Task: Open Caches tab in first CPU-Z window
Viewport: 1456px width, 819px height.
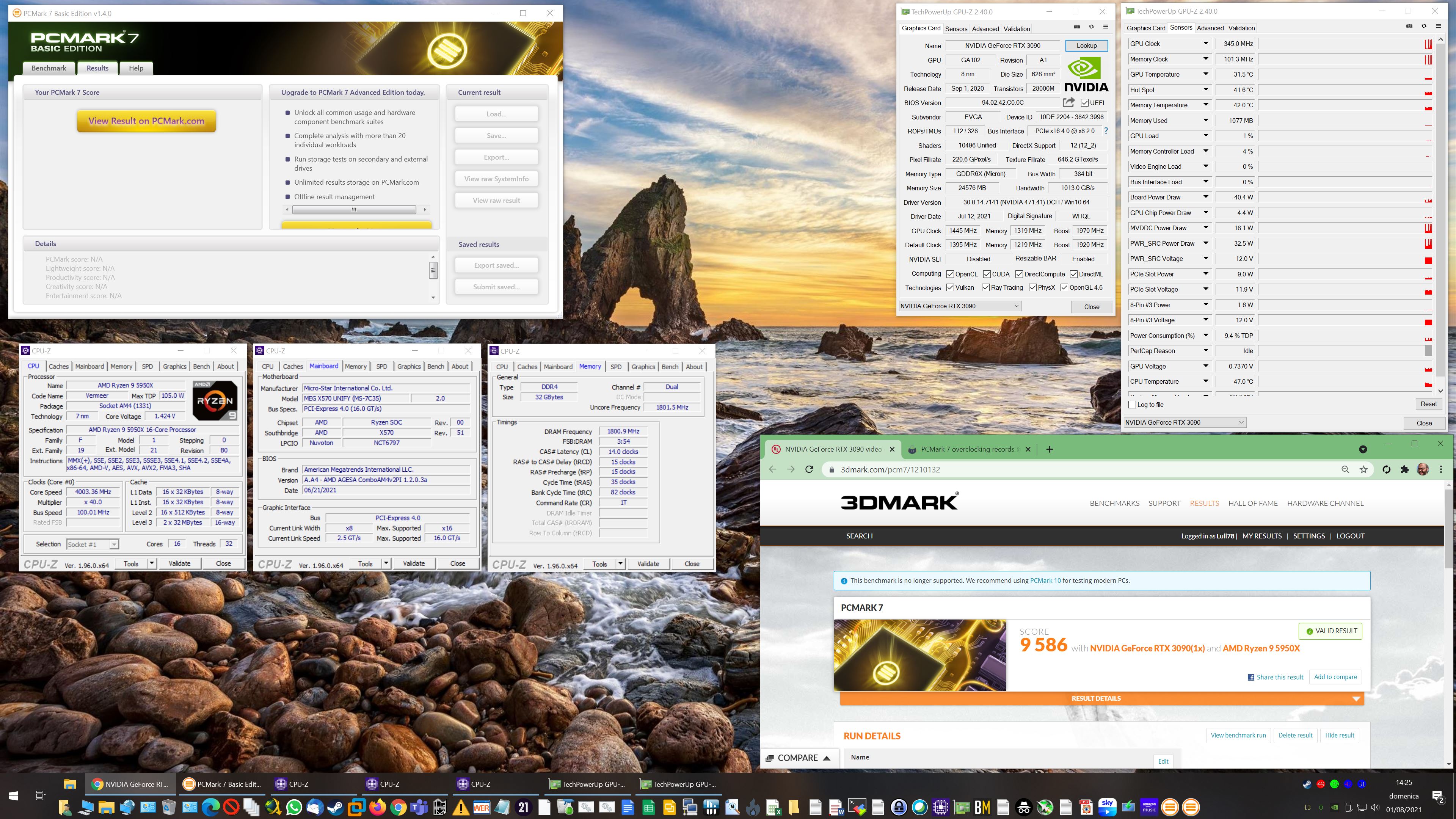Action: click(x=58, y=366)
